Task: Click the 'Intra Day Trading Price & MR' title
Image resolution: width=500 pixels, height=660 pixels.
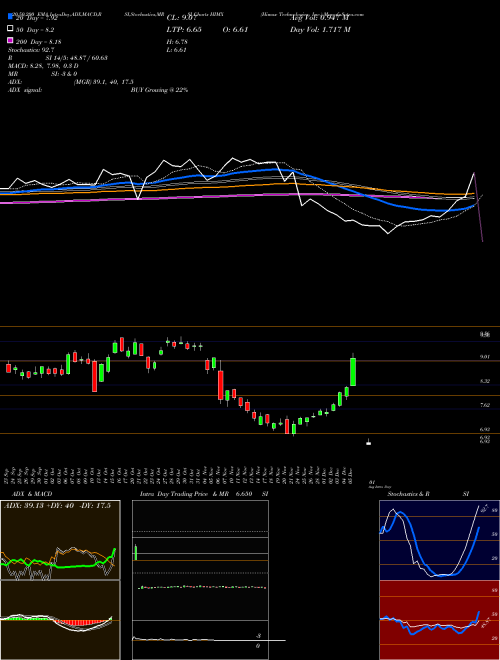Action: click(185, 494)
